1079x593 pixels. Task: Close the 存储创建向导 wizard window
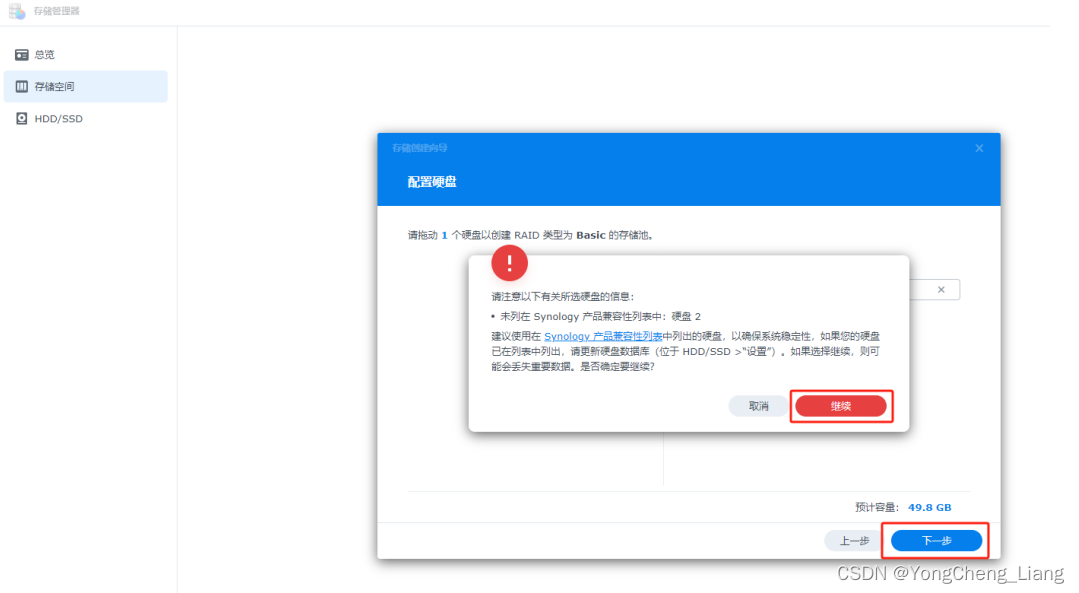tap(979, 148)
